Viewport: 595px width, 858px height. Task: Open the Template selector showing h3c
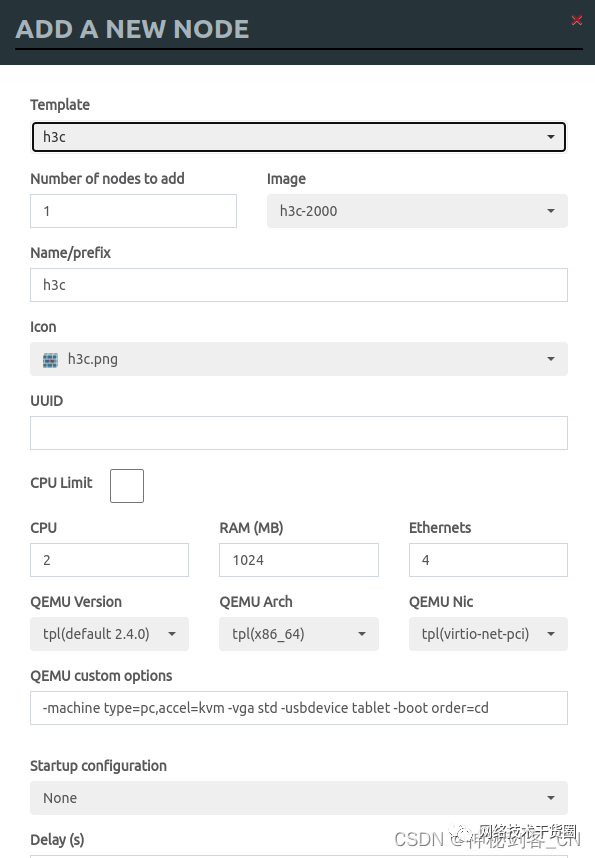click(x=299, y=136)
